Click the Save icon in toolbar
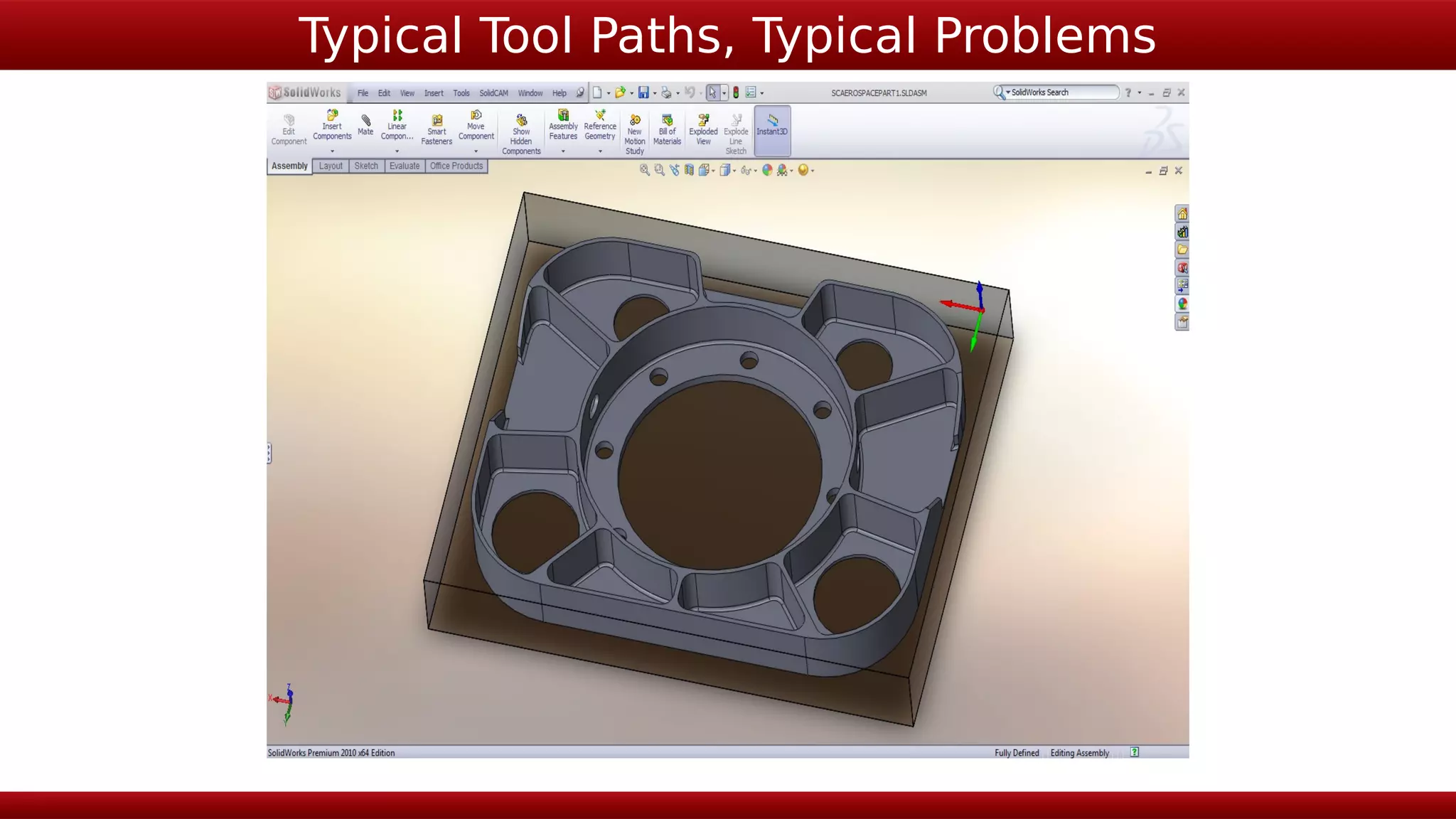 [643, 92]
